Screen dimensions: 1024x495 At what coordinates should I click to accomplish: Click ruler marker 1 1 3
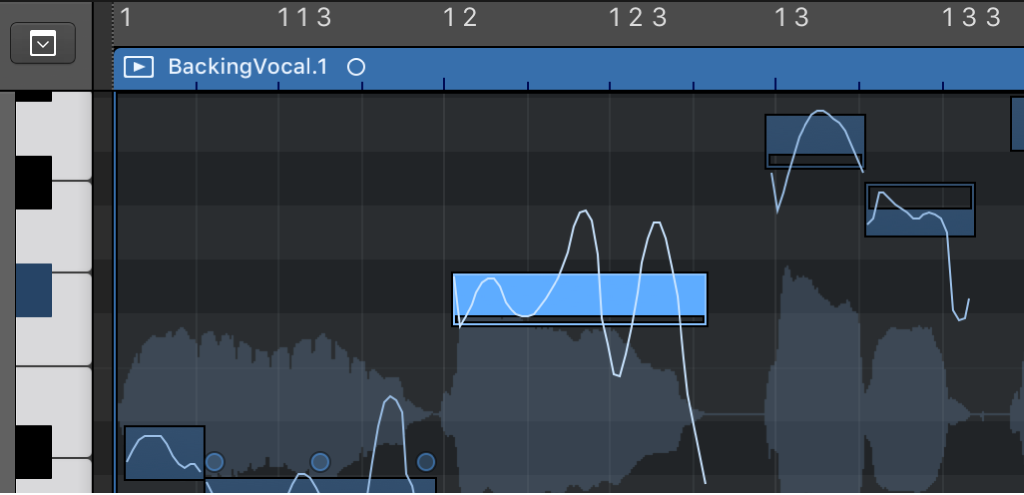coord(303,16)
